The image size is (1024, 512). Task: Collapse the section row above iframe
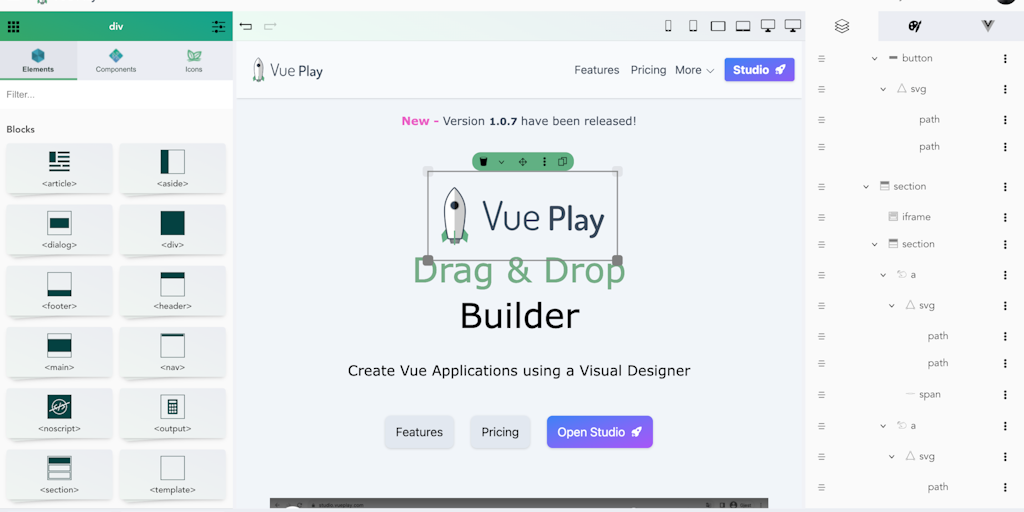(x=866, y=187)
